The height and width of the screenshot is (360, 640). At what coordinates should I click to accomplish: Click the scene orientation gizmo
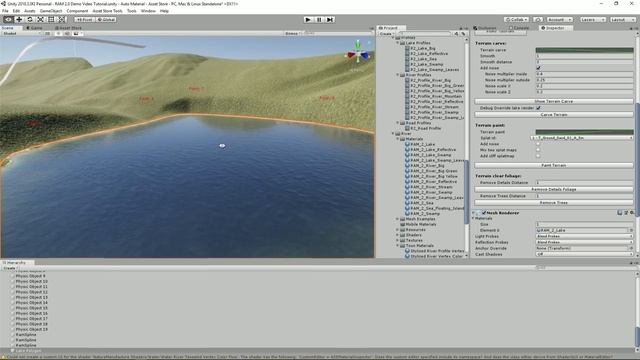pyautogui.click(x=358, y=54)
